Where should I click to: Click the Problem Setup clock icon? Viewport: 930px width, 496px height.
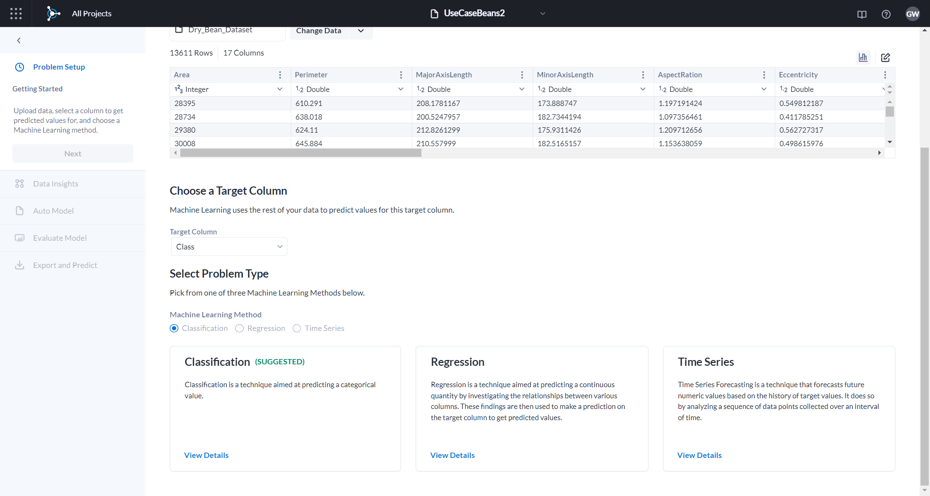click(20, 67)
